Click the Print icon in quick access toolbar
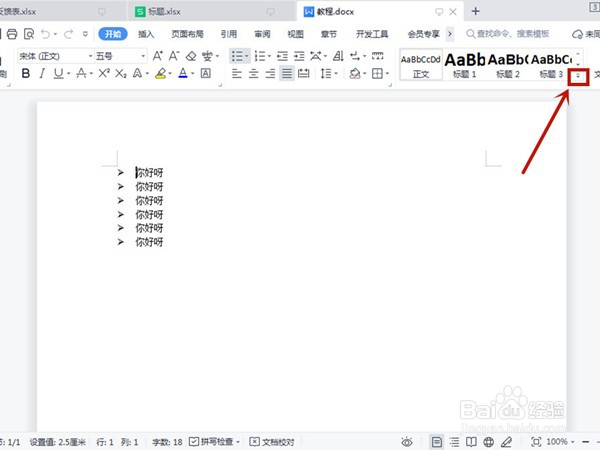 point(12,34)
